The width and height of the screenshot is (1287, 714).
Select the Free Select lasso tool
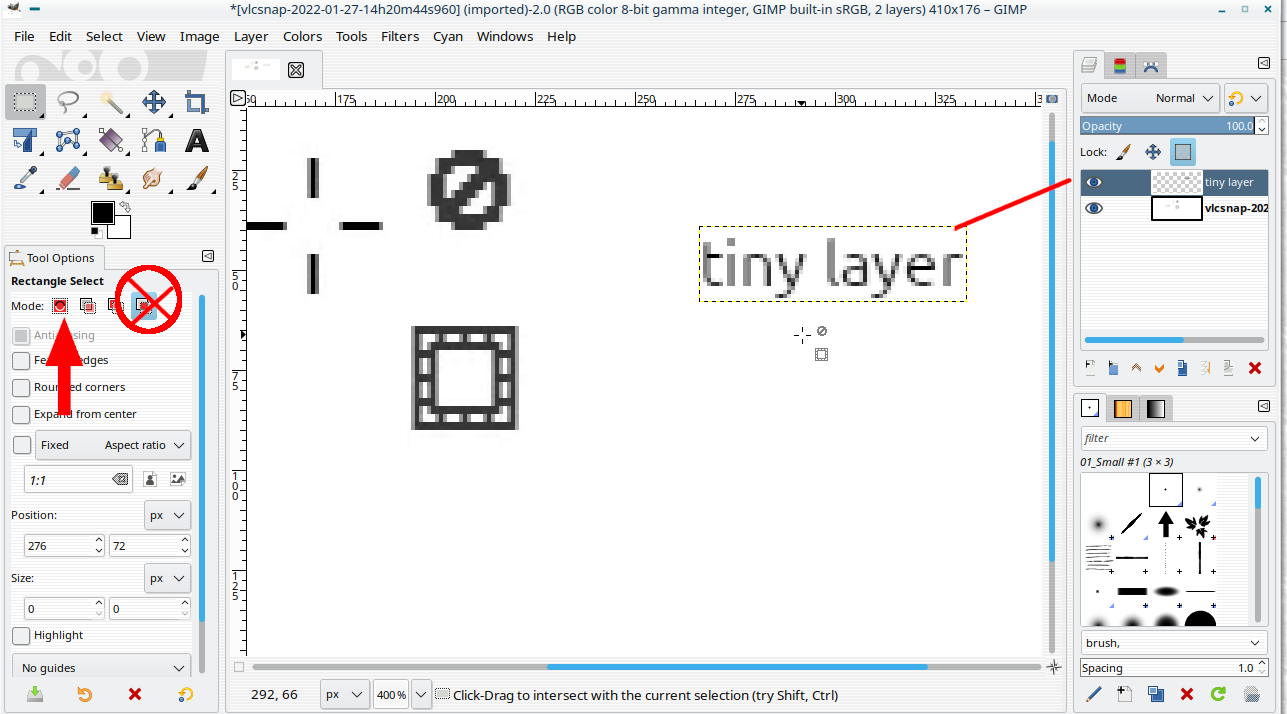click(68, 102)
